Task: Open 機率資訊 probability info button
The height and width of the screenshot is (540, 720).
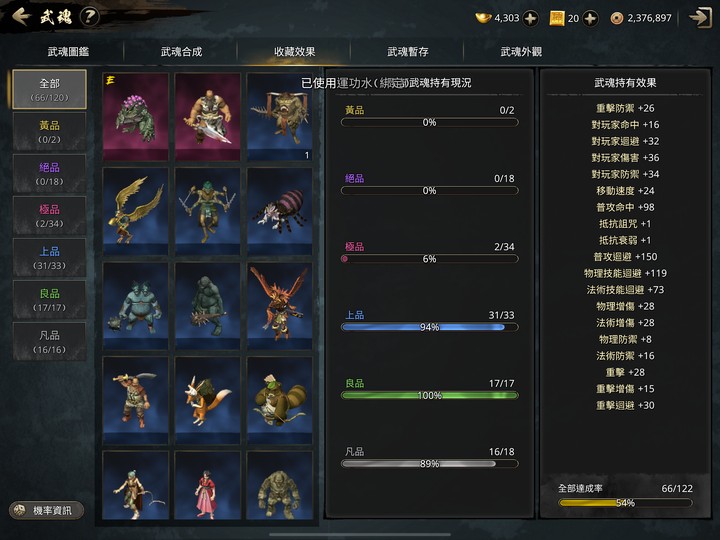Action: (46, 510)
